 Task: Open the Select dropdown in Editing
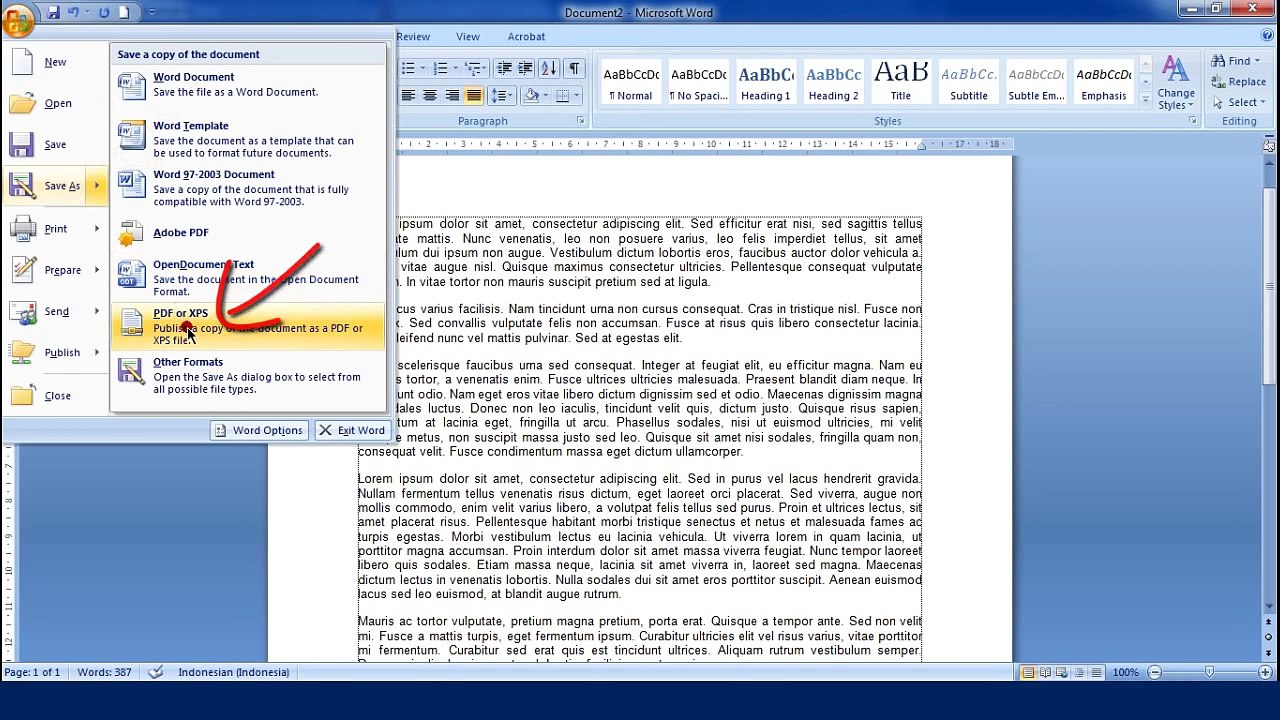pos(1239,102)
